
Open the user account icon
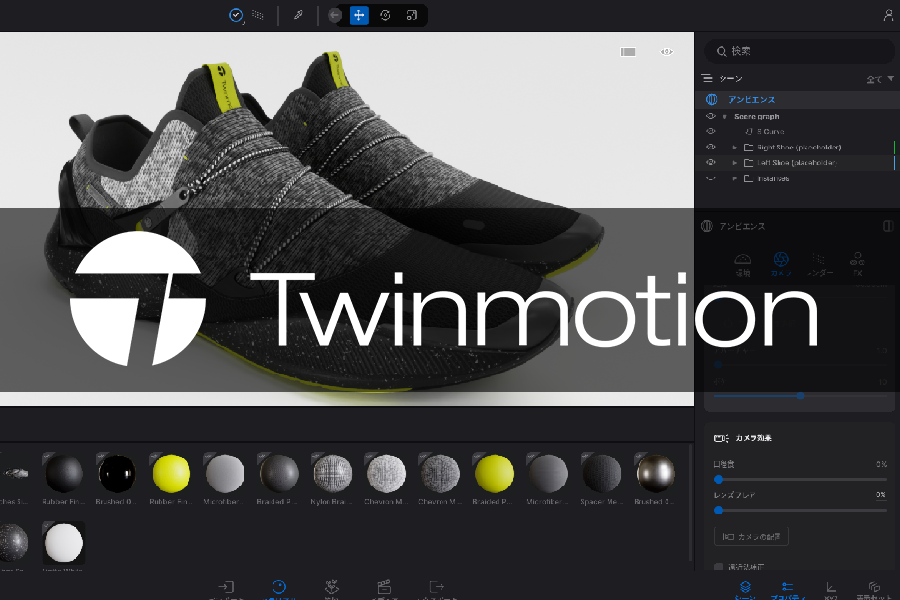[888, 16]
